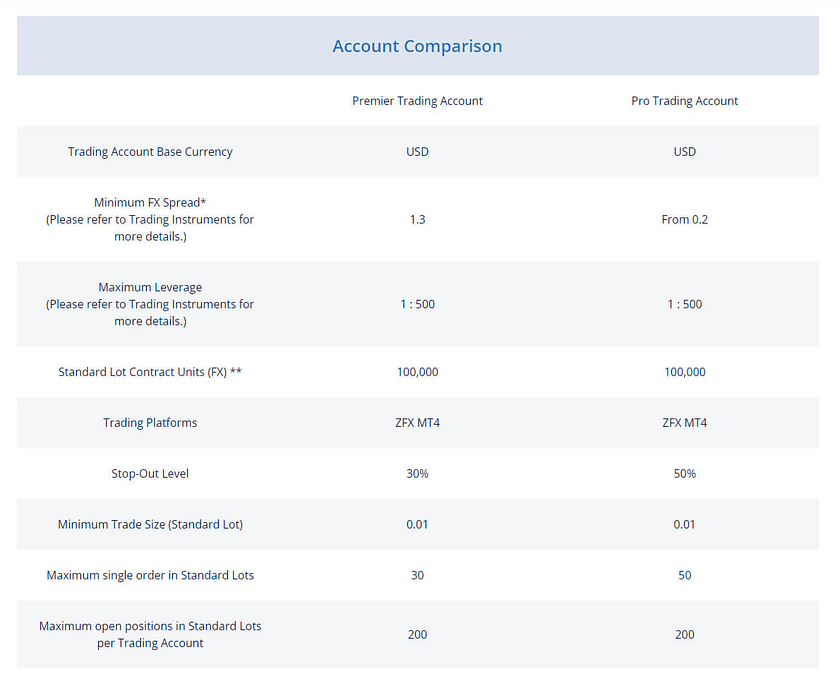Click the Trading Account Base Currency row label
Viewport: 840px width, 690px height.
[x=150, y=152]
